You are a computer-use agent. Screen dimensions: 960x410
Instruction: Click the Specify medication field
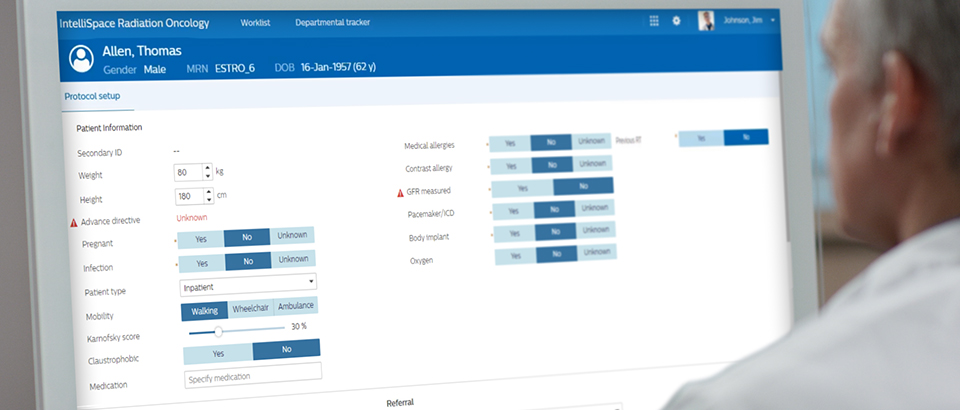tap(253, 375)
